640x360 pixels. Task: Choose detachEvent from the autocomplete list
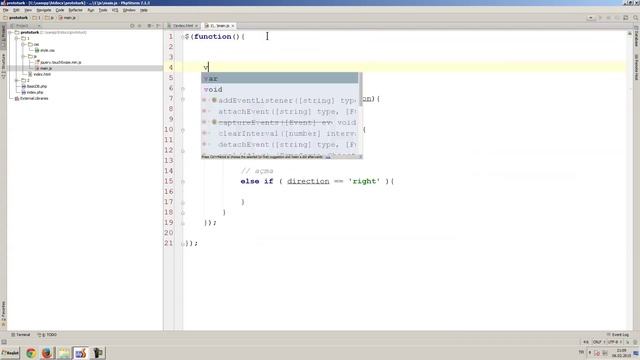coord(280,144)
